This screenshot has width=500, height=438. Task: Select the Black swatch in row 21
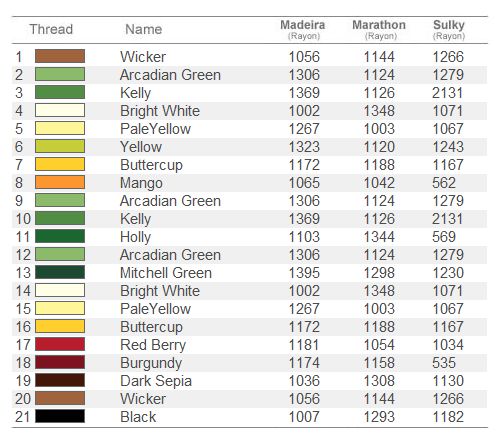click(x=60, y=416)
